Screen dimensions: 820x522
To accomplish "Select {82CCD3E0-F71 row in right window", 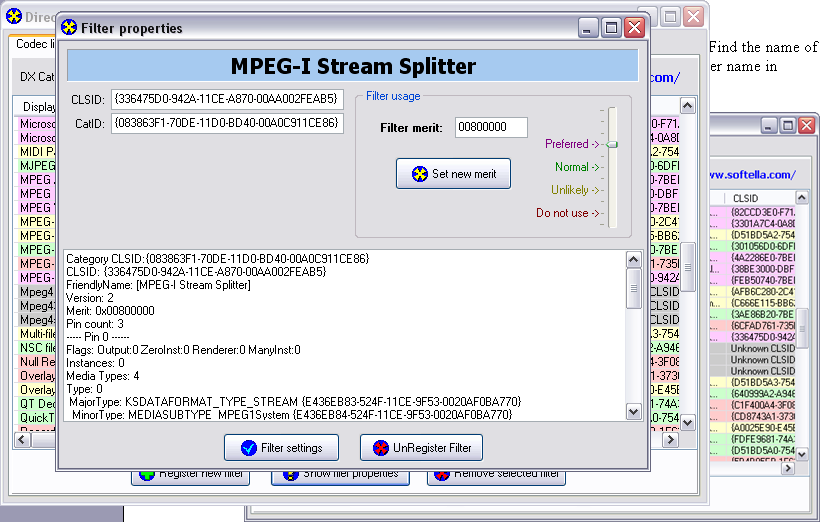I will (x=753, y=212).
